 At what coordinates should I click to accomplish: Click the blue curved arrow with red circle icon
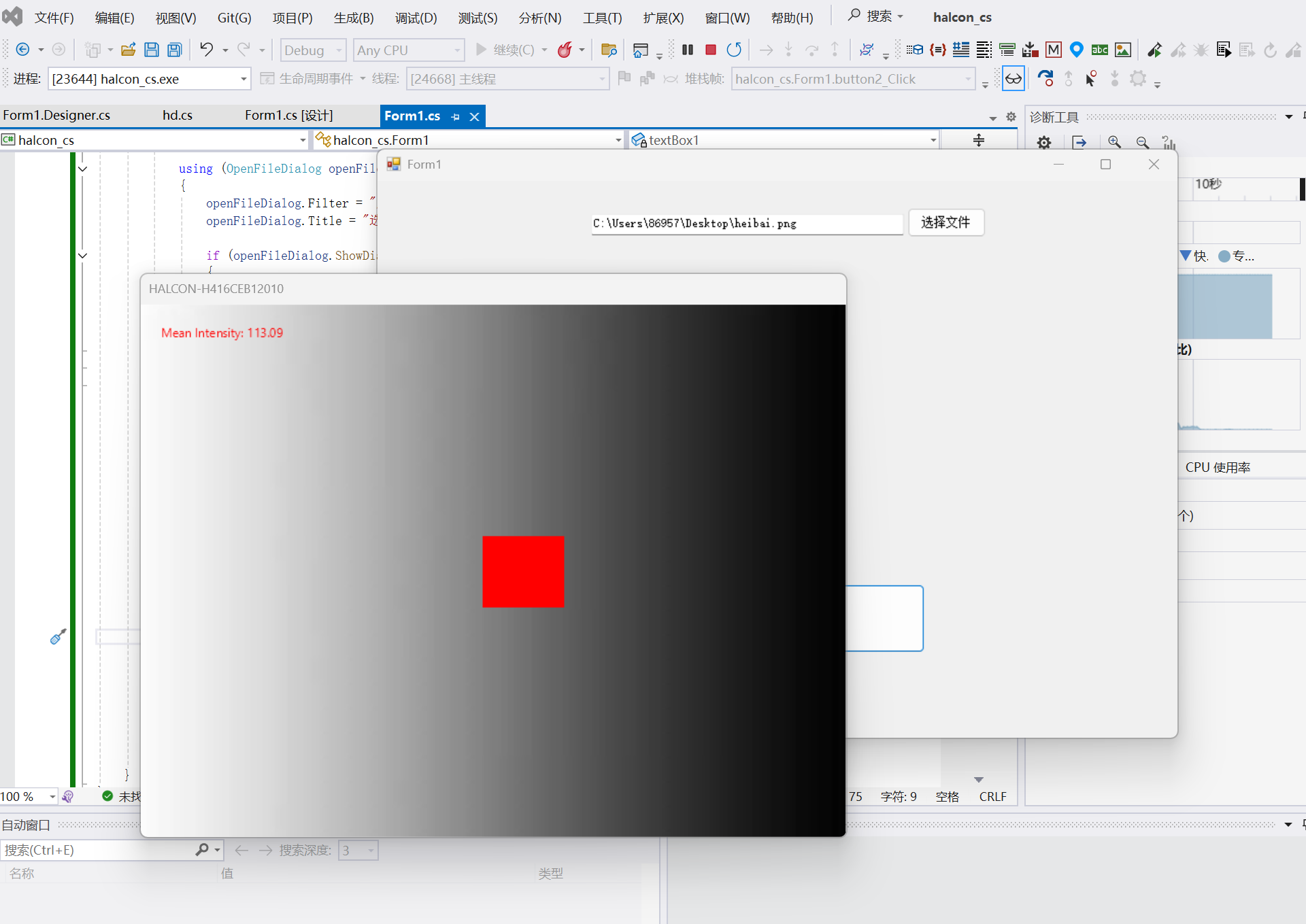click(x=1045, y=79)
